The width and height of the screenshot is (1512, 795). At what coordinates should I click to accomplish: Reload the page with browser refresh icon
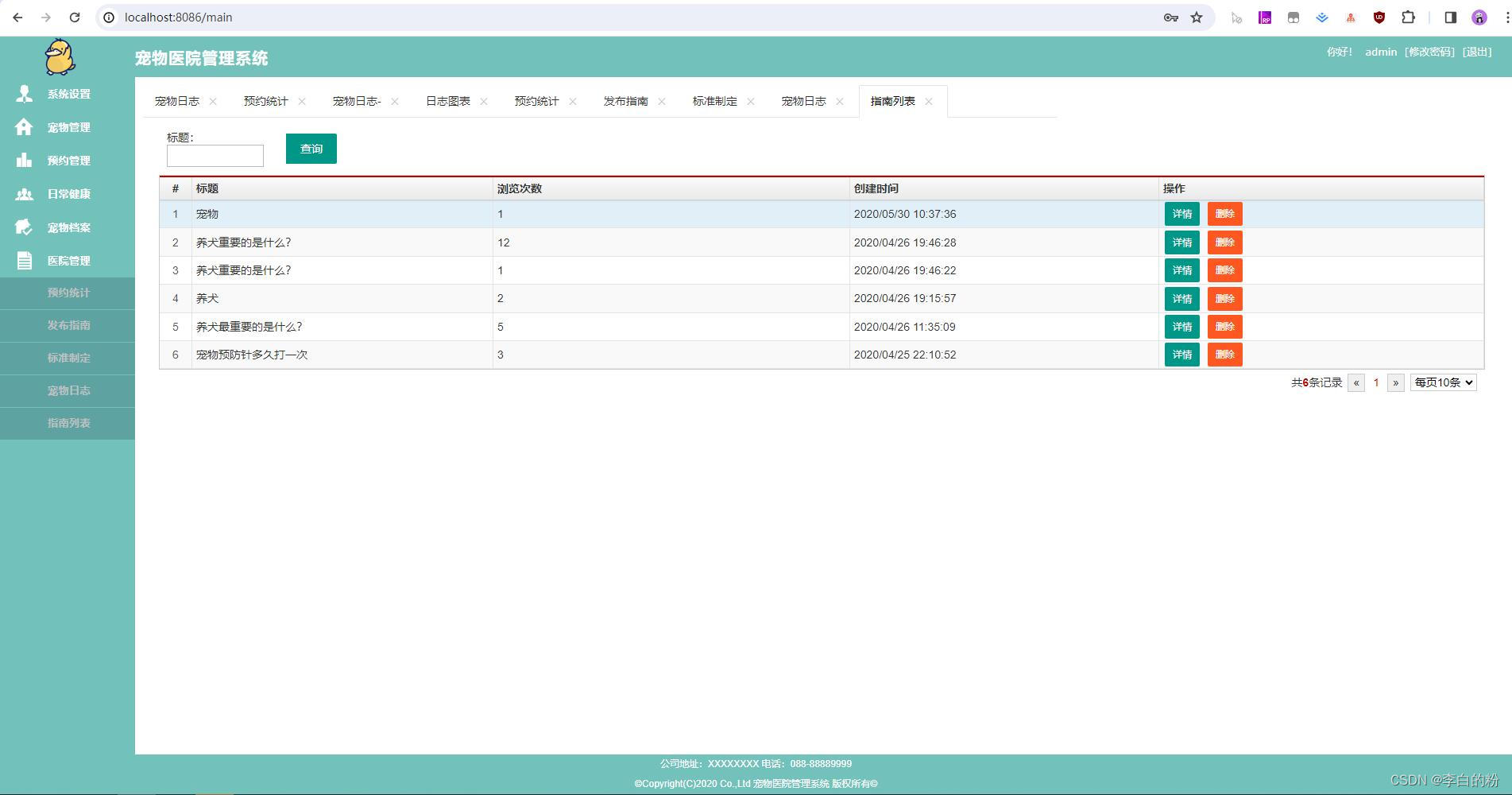(x=75, y=17)
